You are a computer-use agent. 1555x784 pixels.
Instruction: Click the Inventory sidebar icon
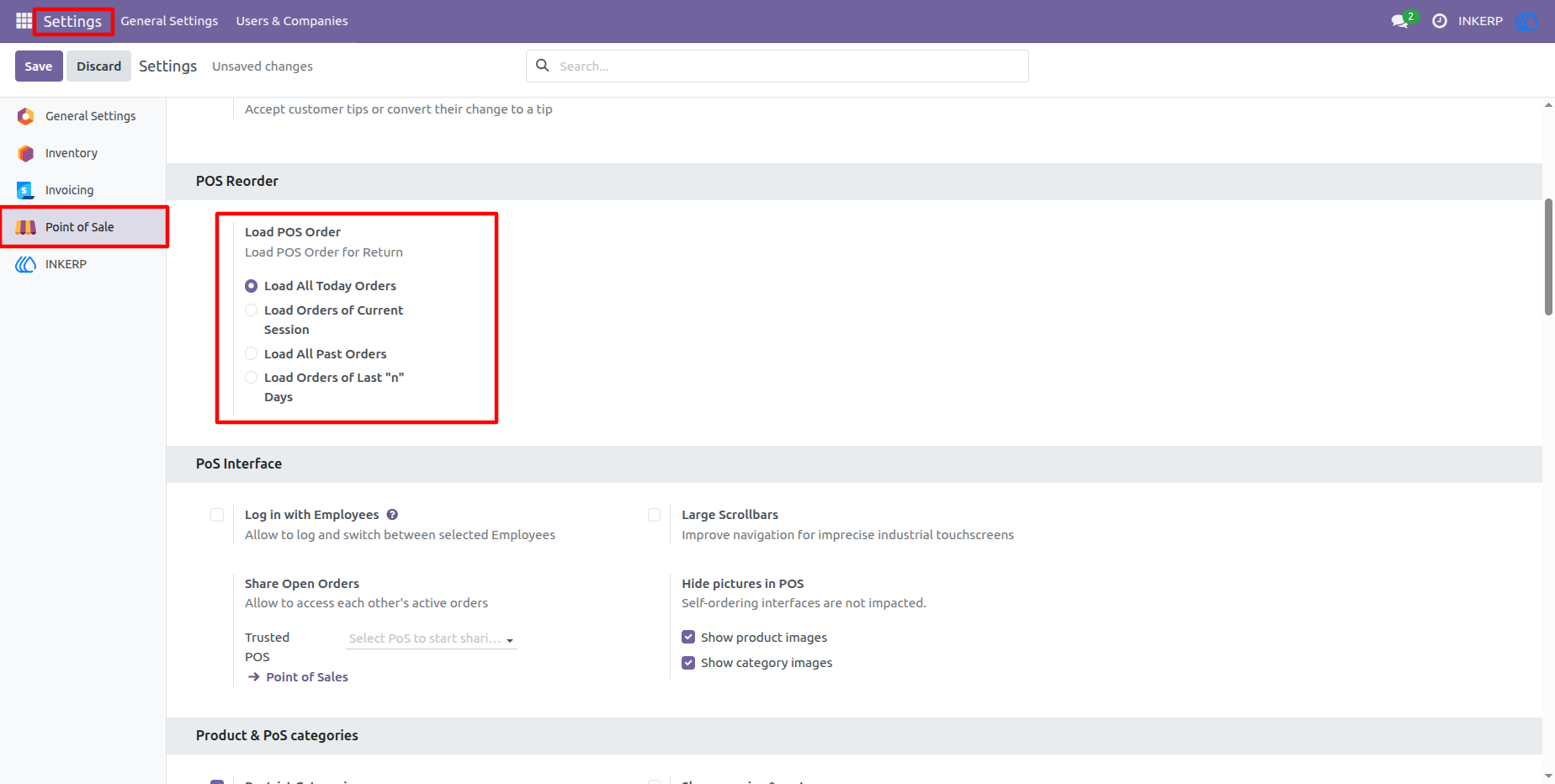26,153
